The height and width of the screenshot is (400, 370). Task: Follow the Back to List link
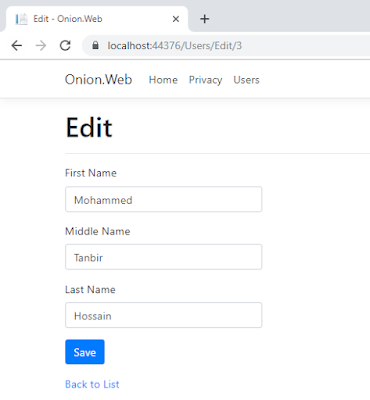coord(92,384)
